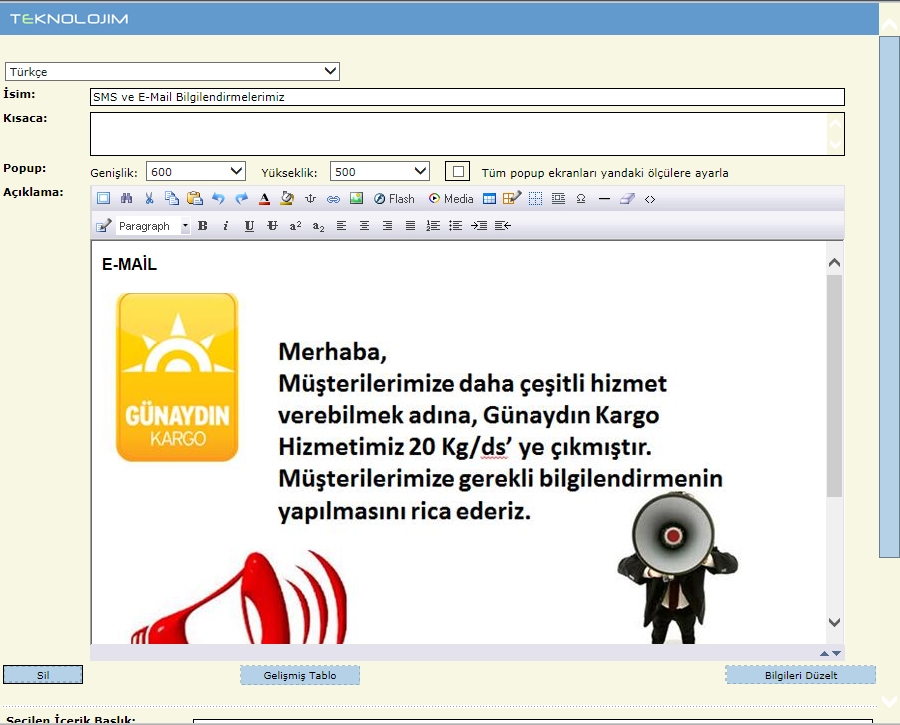
Task: Apply superscript formatting
Action: pyautogui.click(x=295, y=226)
